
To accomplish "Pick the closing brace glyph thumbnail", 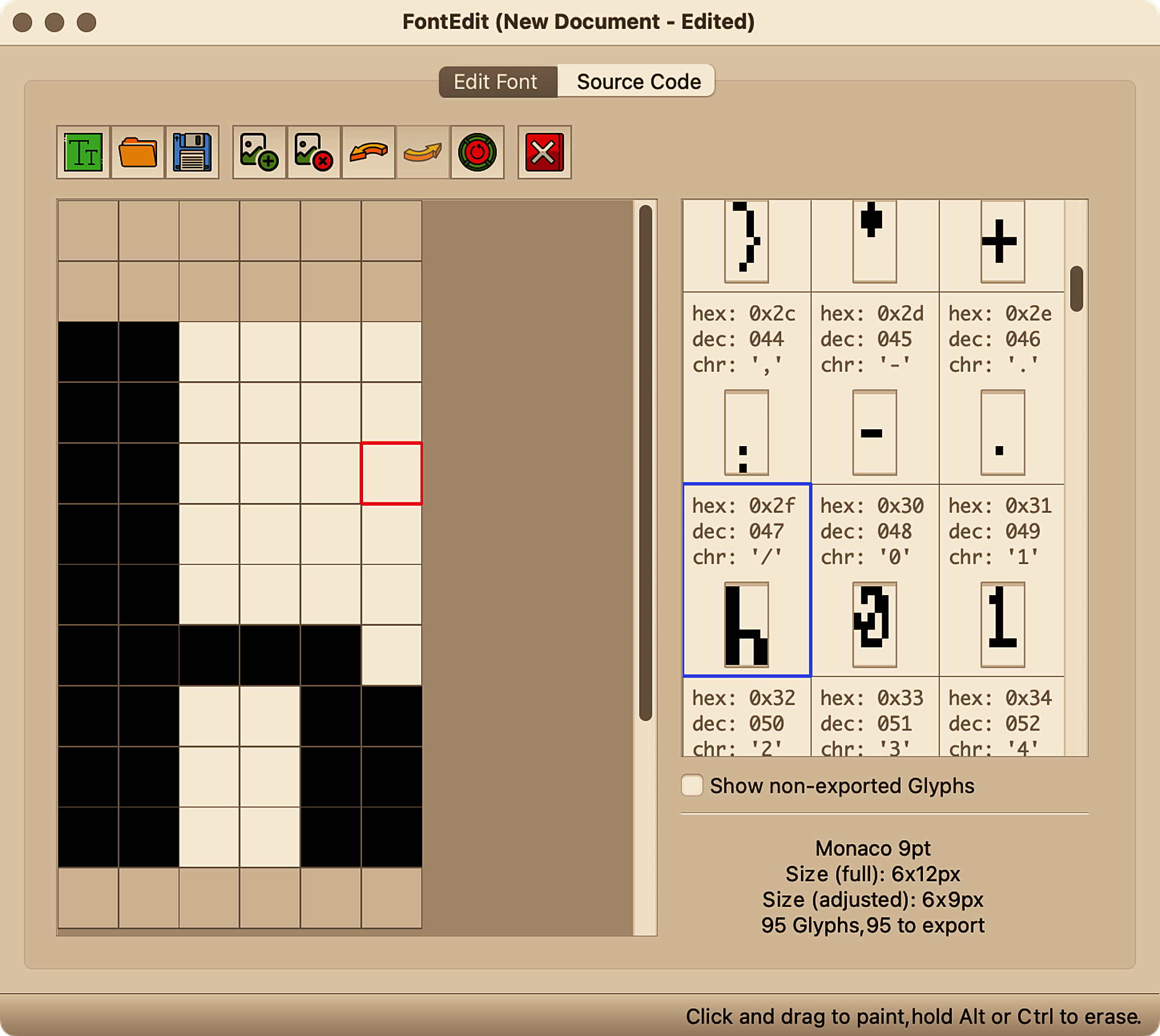I will pyautogui.click(x=746, y=241).
